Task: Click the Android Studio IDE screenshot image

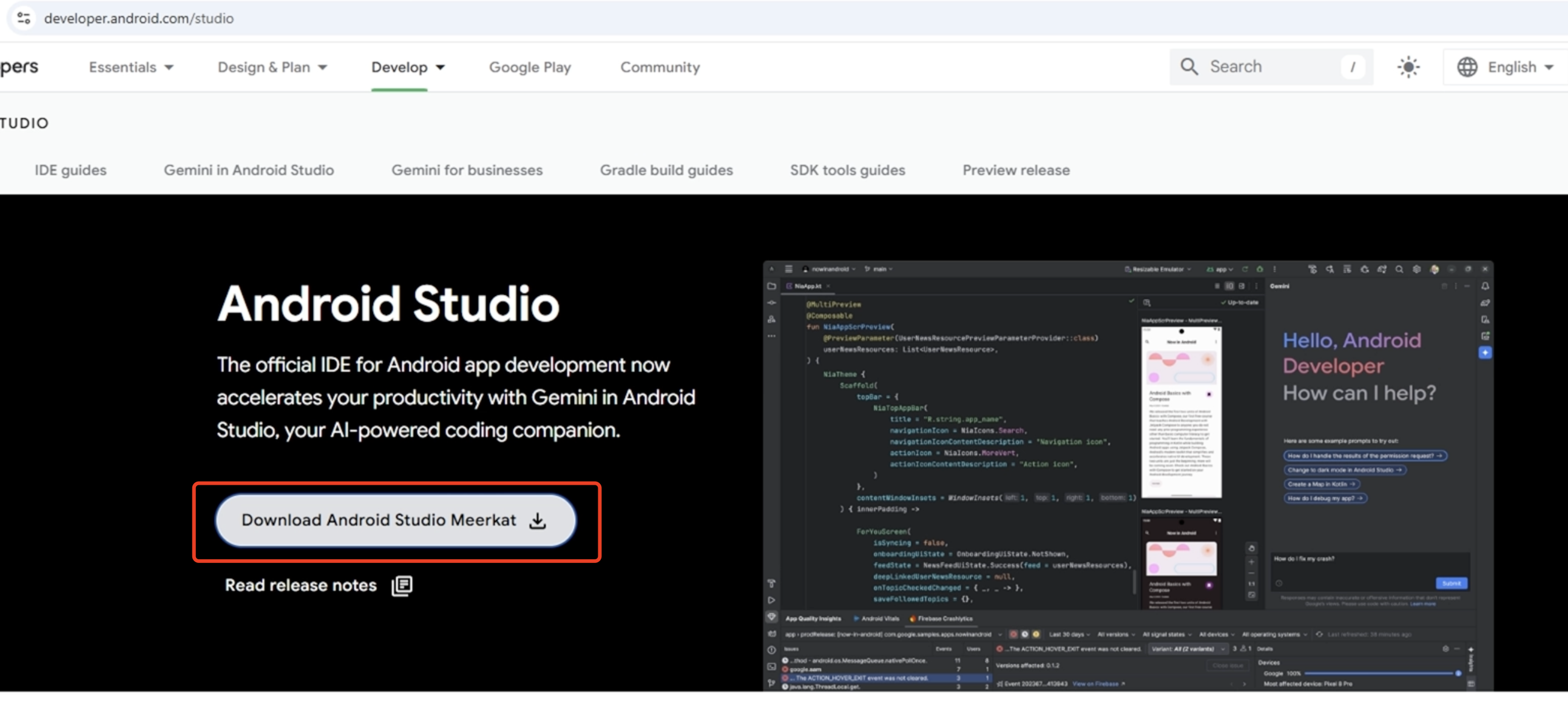Action: click(x=1127, y=476)
